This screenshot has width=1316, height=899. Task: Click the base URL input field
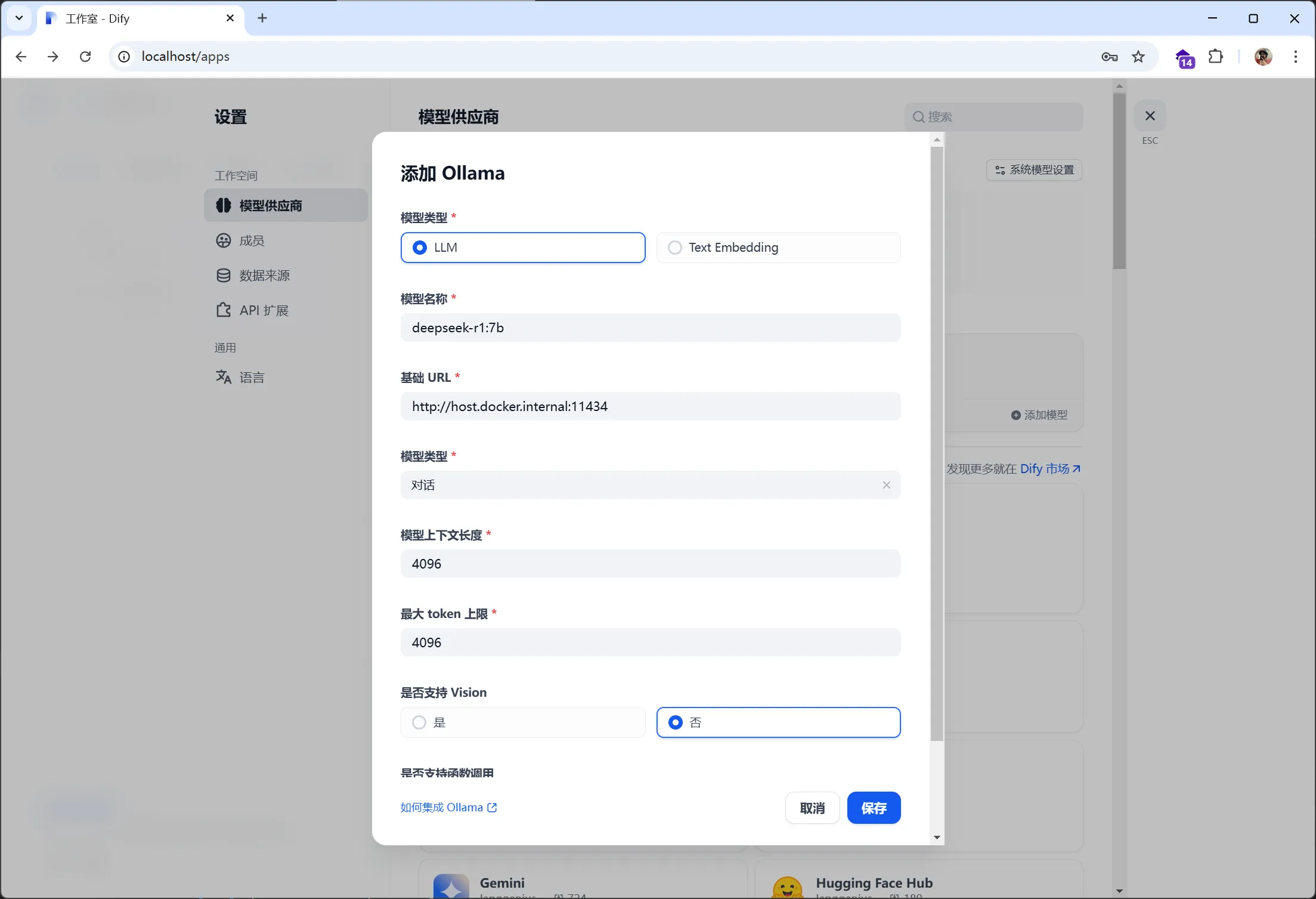pyautogui.click(x=651, y=406)
